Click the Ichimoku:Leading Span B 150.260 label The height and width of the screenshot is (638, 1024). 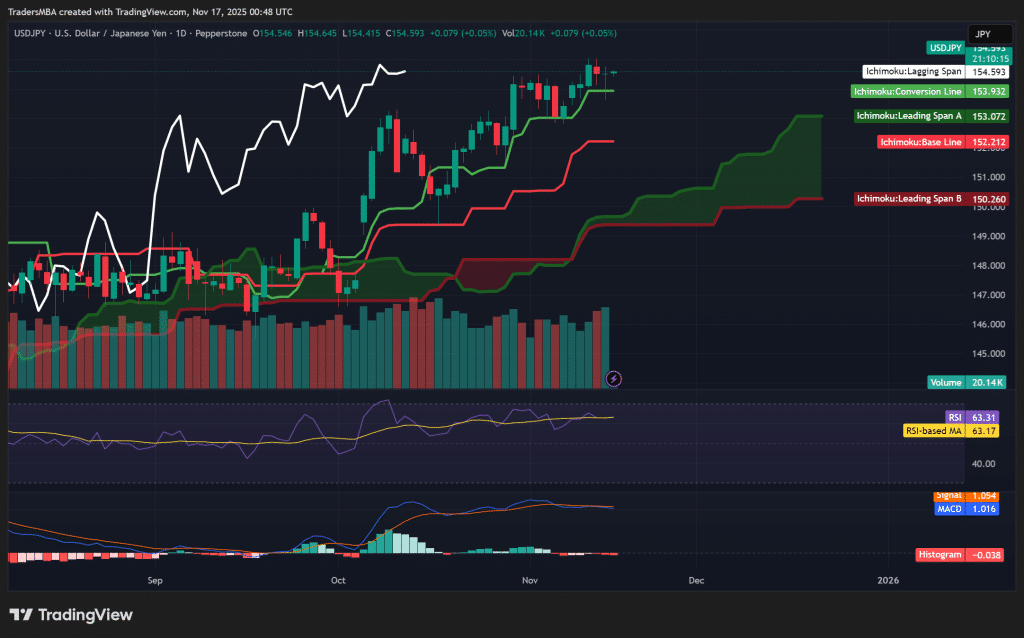tap(933, 198)
